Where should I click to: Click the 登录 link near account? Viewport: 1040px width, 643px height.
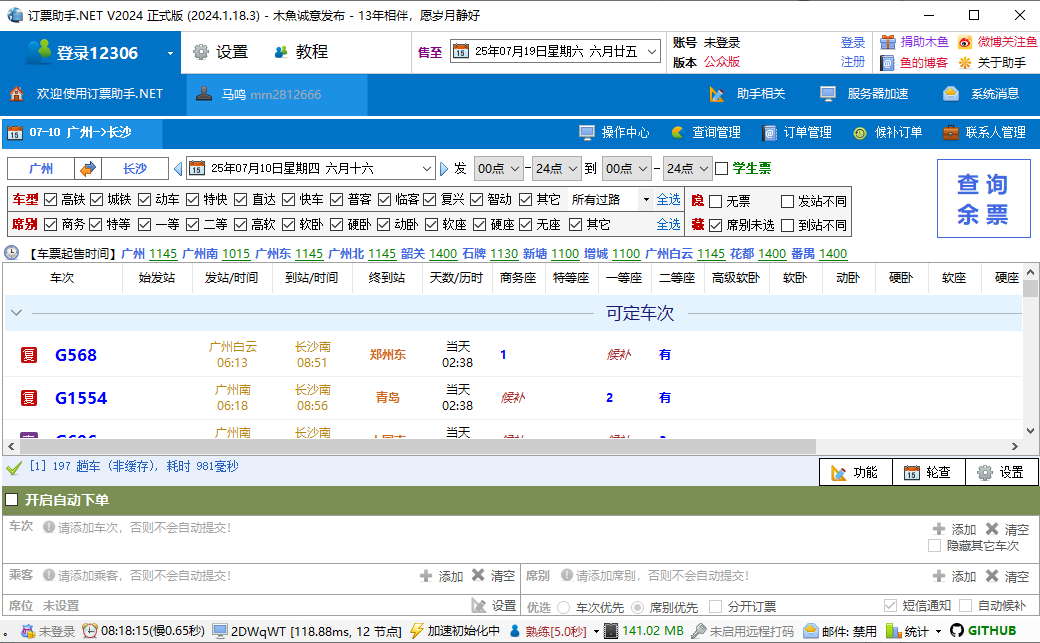(x=853, y=42)
